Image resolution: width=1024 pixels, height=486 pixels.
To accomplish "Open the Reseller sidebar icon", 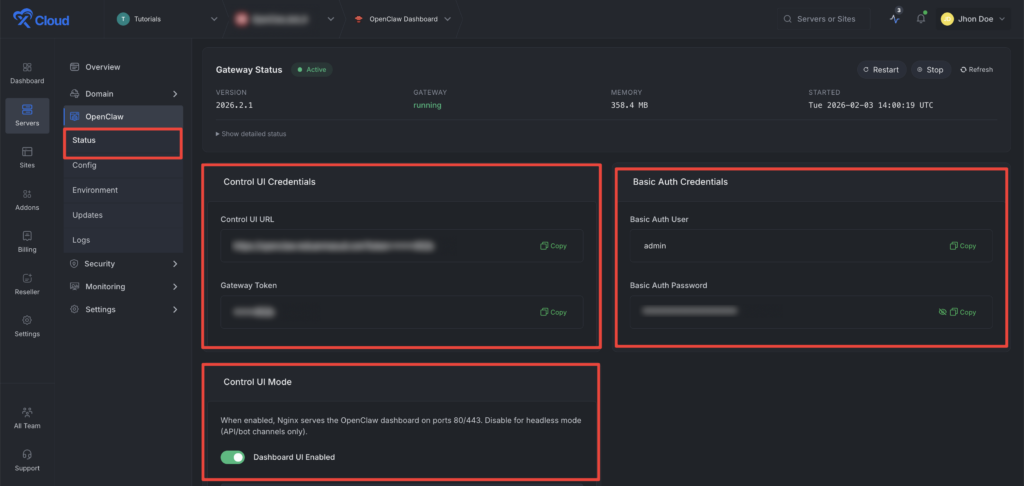I will [27, 283].
